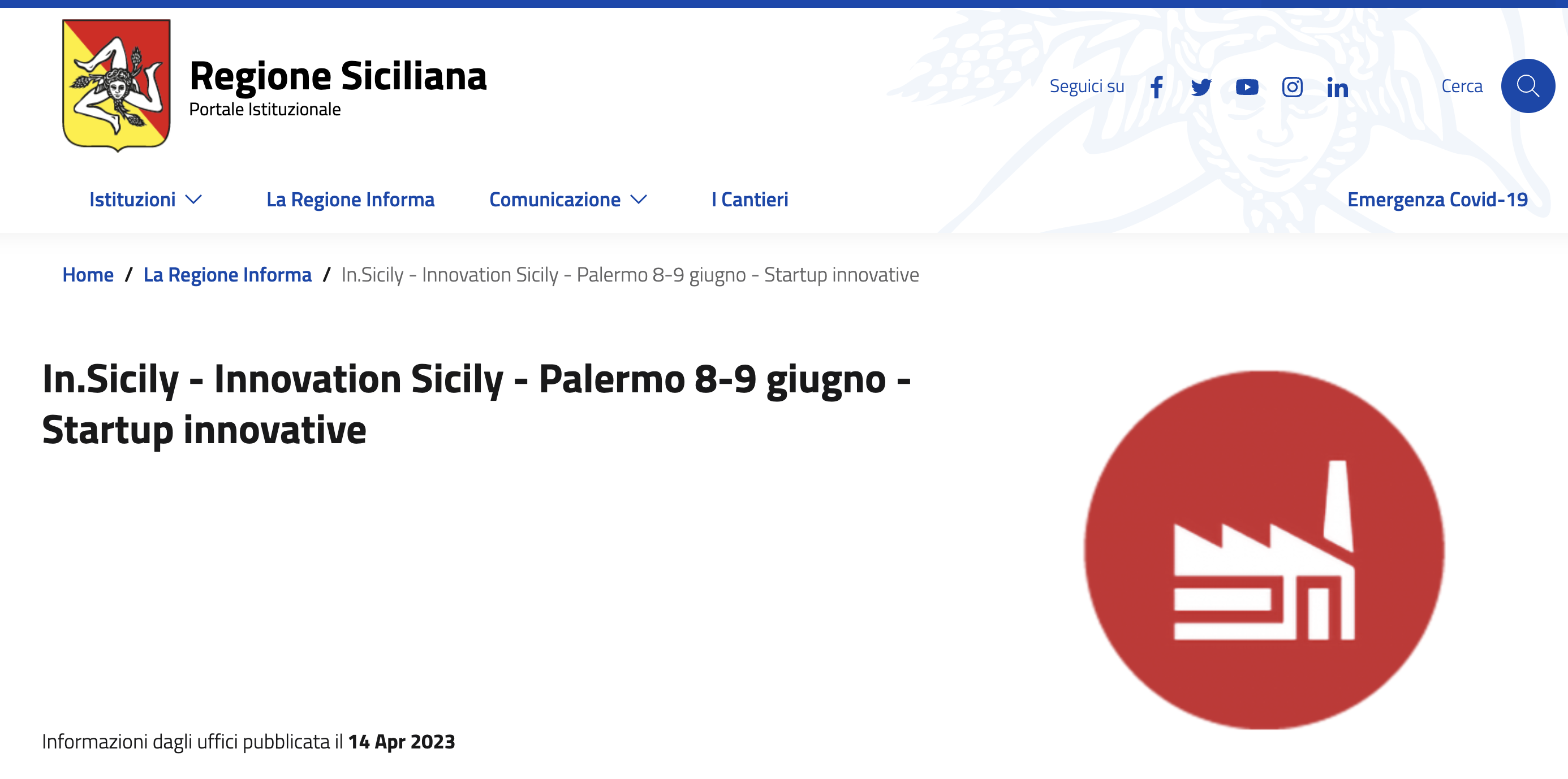The height and width of the screenshot is (779, 1568).
Task: Expand the Istituzioni dropdown menu
Action: (x=133, y=199)
